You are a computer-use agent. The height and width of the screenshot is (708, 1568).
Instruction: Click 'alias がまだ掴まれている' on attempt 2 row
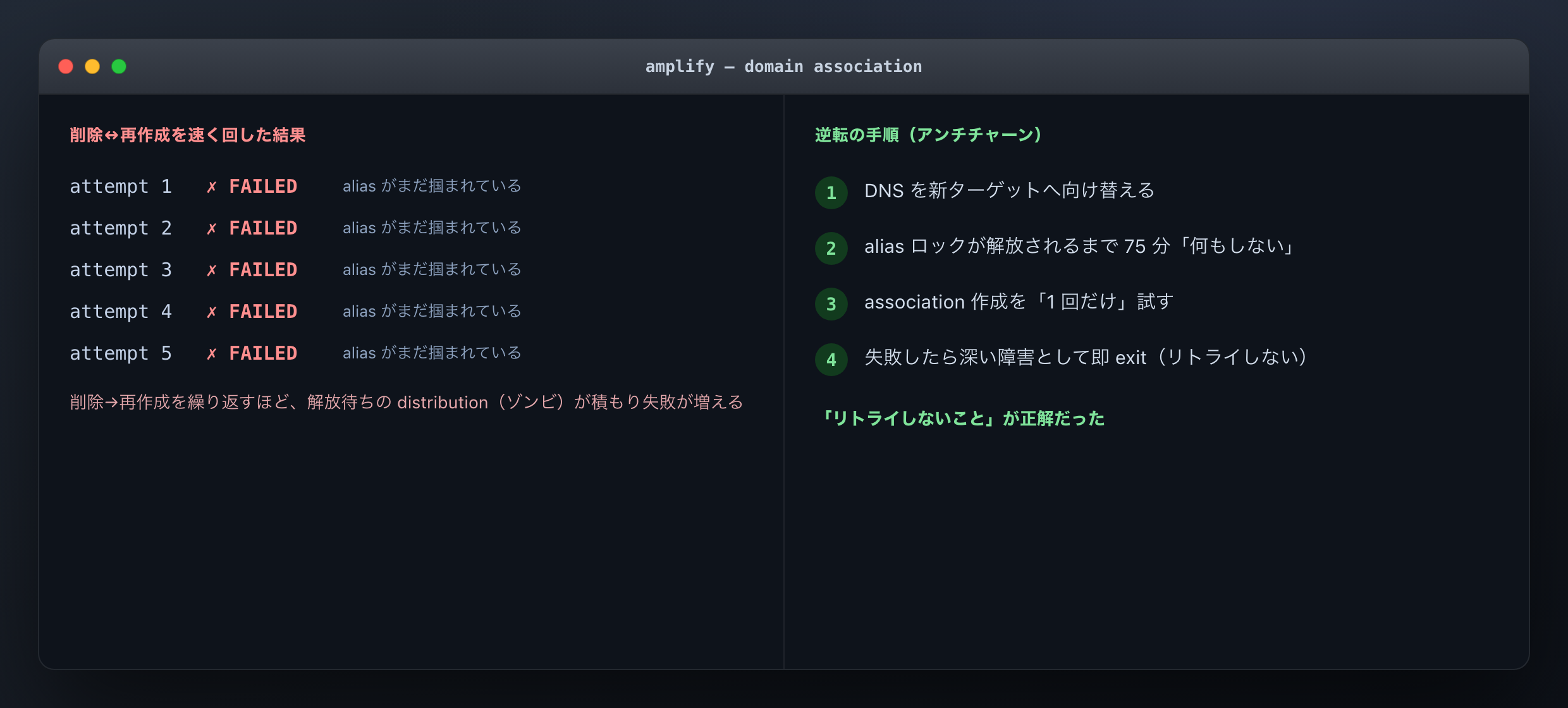432,228
